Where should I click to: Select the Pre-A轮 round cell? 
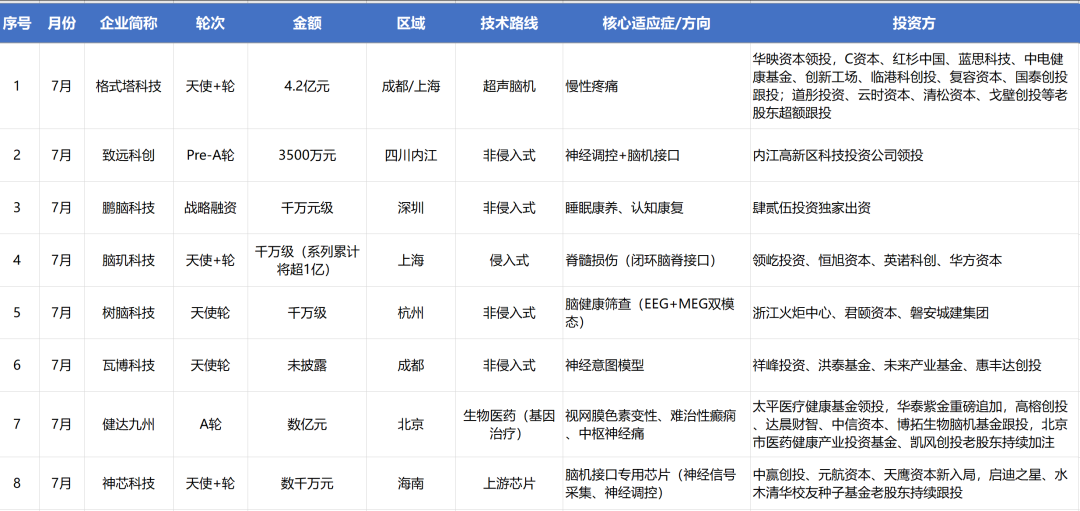[x=210, y=156]
